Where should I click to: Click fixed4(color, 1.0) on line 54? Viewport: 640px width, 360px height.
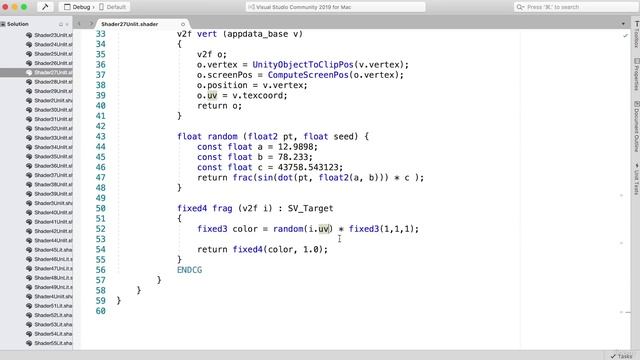(x=278, y=249)
